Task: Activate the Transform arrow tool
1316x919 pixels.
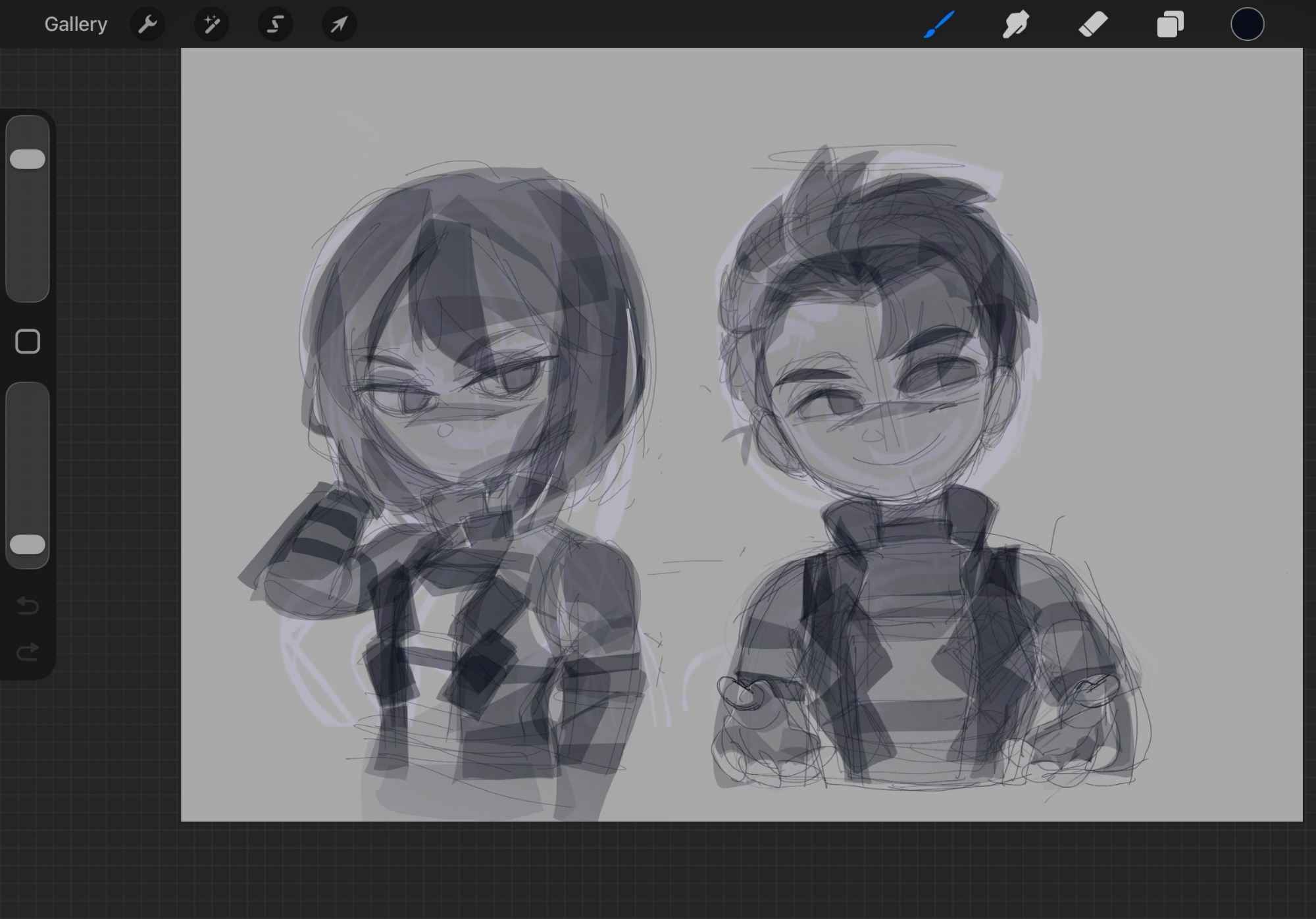Action: coord(339,24)
